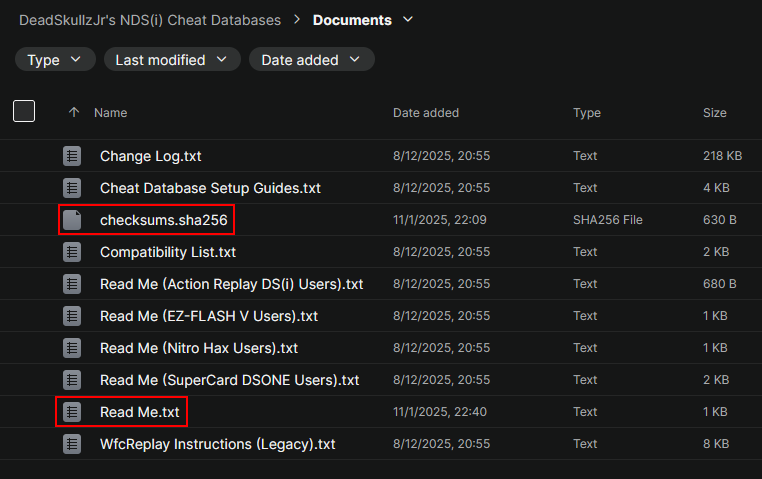Open Read Me (EZ-FLASH V Users).txt
Viewport: 762px width, 479px height.
click(209, 316)
